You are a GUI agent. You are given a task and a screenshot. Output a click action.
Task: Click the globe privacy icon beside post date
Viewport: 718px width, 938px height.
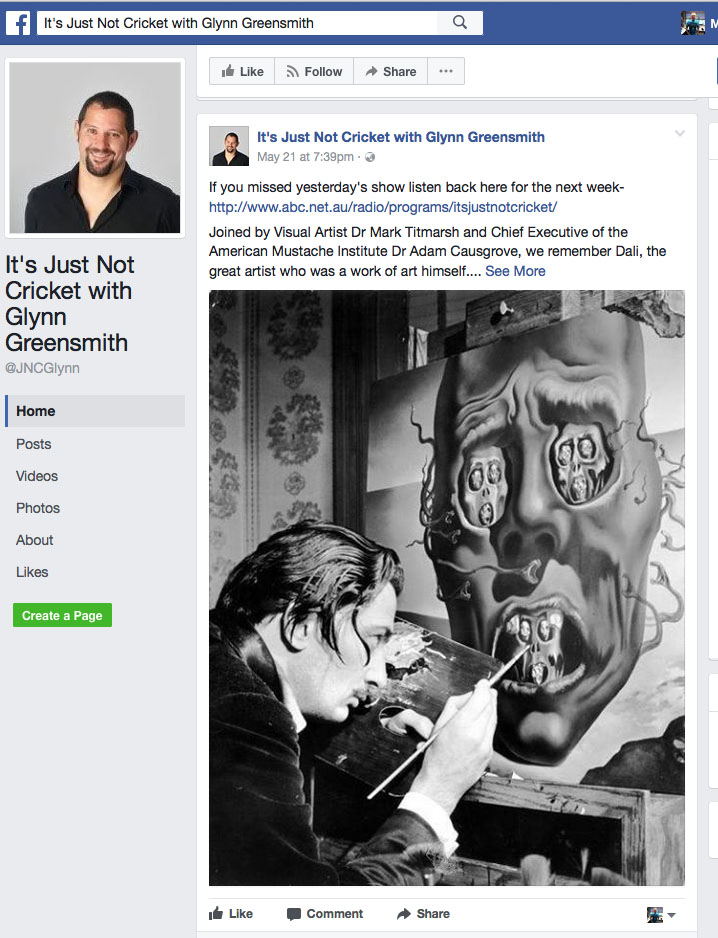(x=370, y=157)
